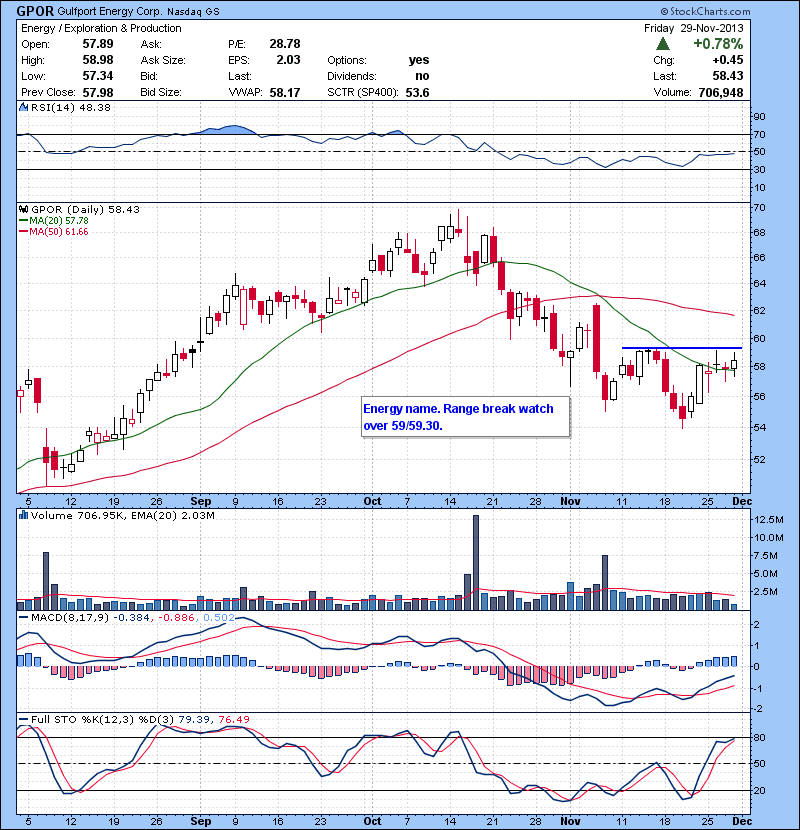
Task: Select the Open value 57.89
Action: [98, 44]
